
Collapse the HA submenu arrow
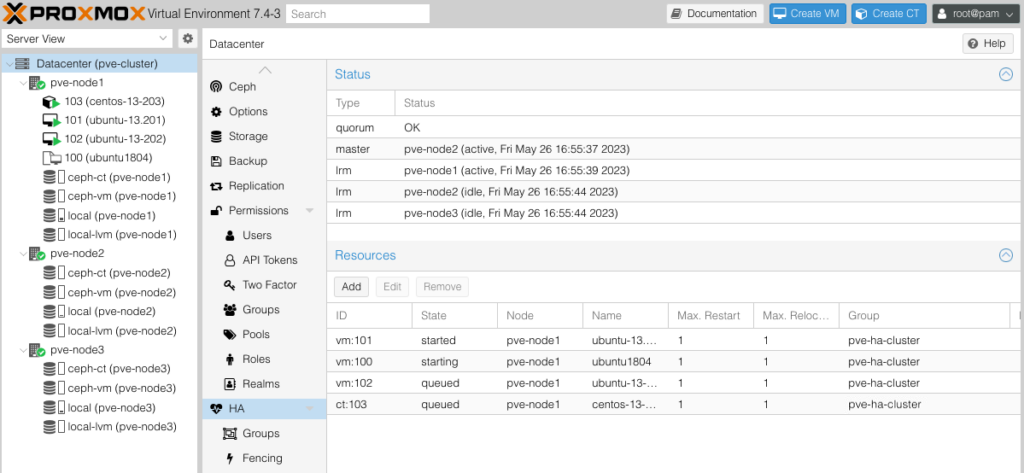310,409
